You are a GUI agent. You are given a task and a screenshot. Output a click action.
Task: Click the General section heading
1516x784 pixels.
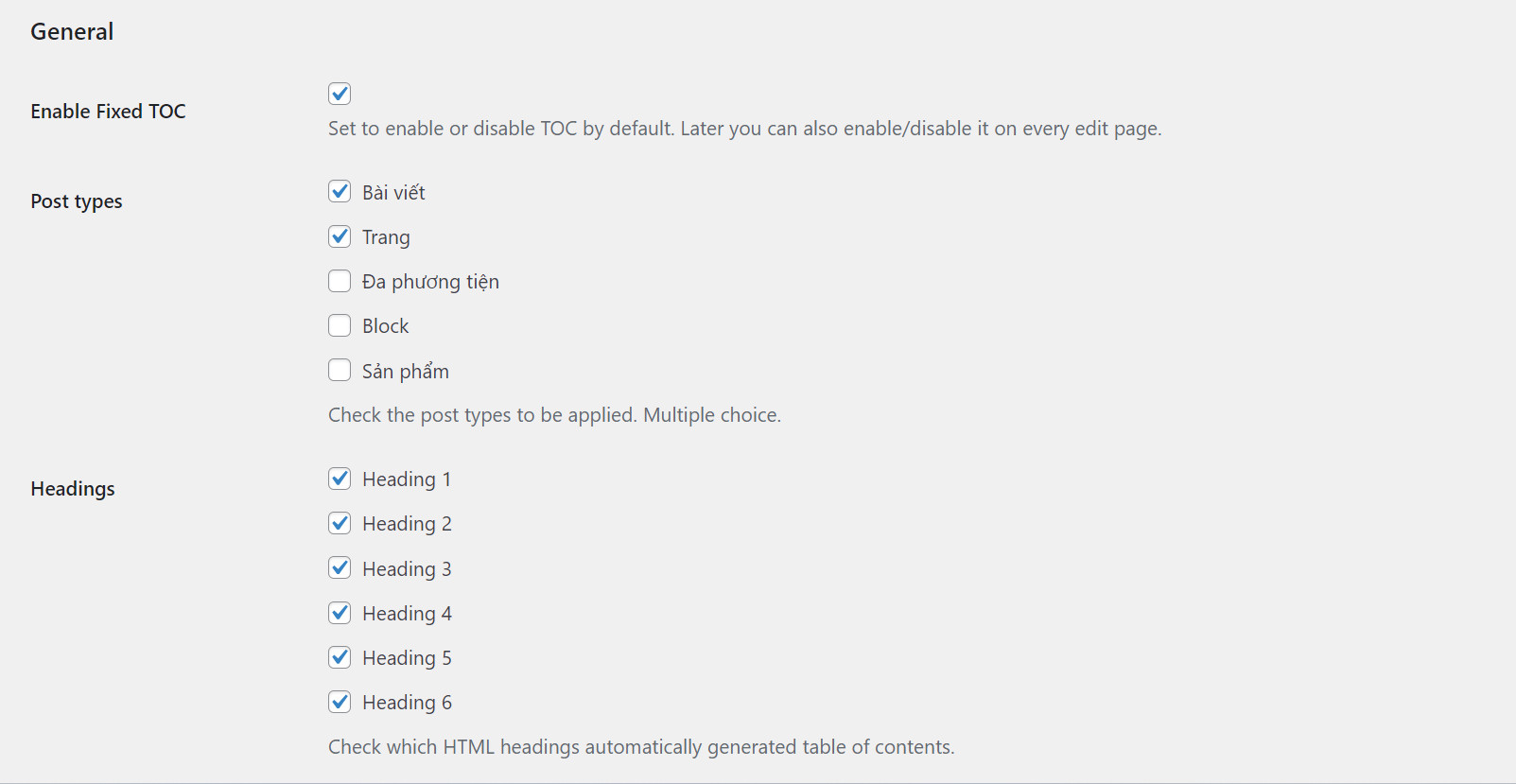72,32
